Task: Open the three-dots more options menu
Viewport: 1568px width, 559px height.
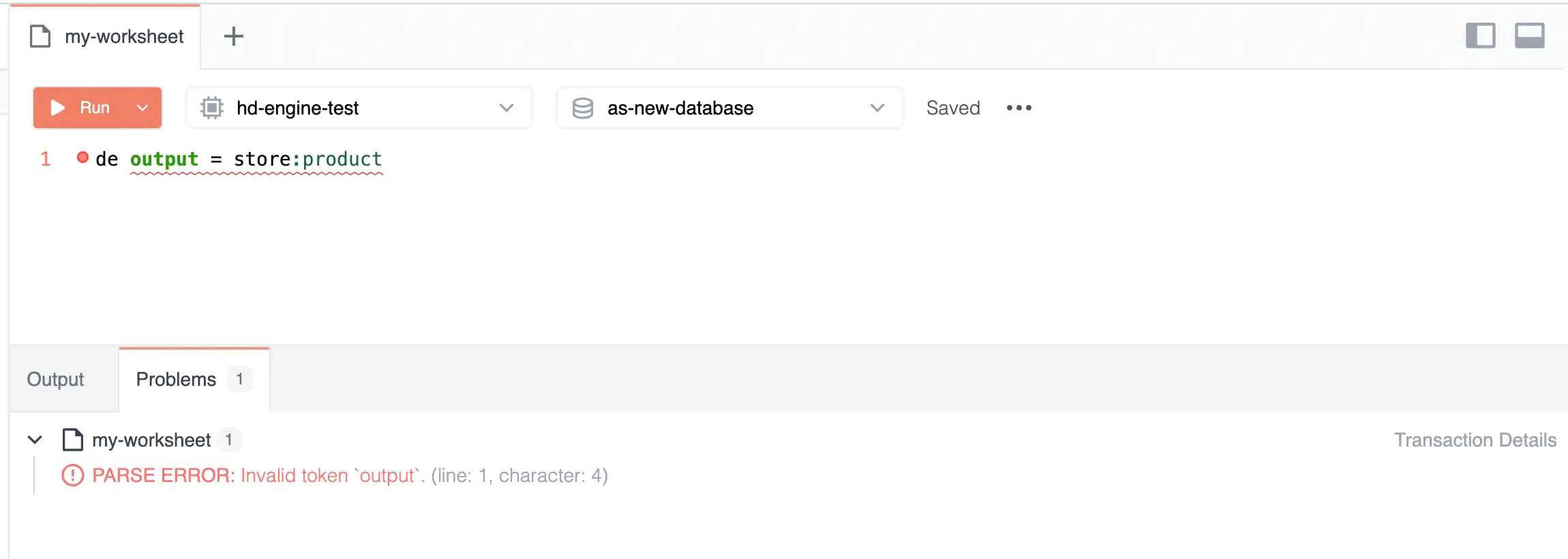Action: [x=1019, y=108]
